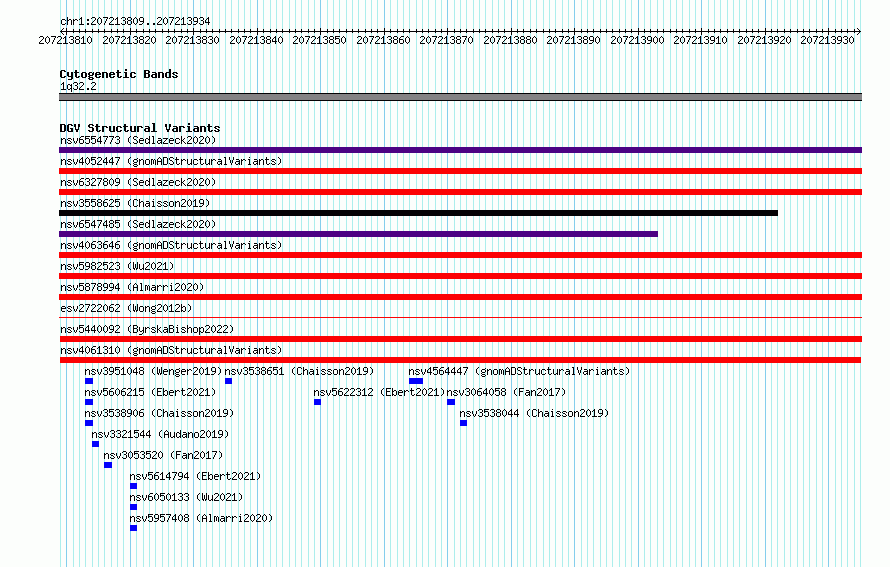
Task: Click the Cytogenetic Bands track title
Action: click(119, 74)
